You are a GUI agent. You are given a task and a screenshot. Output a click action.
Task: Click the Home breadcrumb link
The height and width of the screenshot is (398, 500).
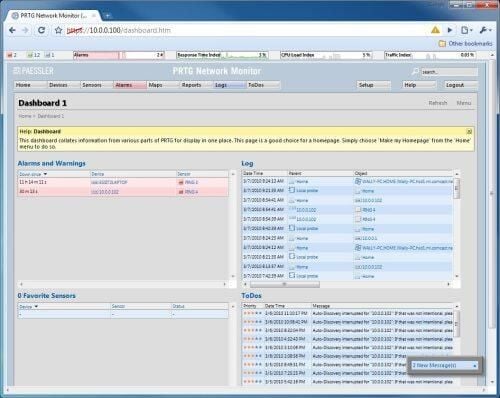(x=25, y=116)
